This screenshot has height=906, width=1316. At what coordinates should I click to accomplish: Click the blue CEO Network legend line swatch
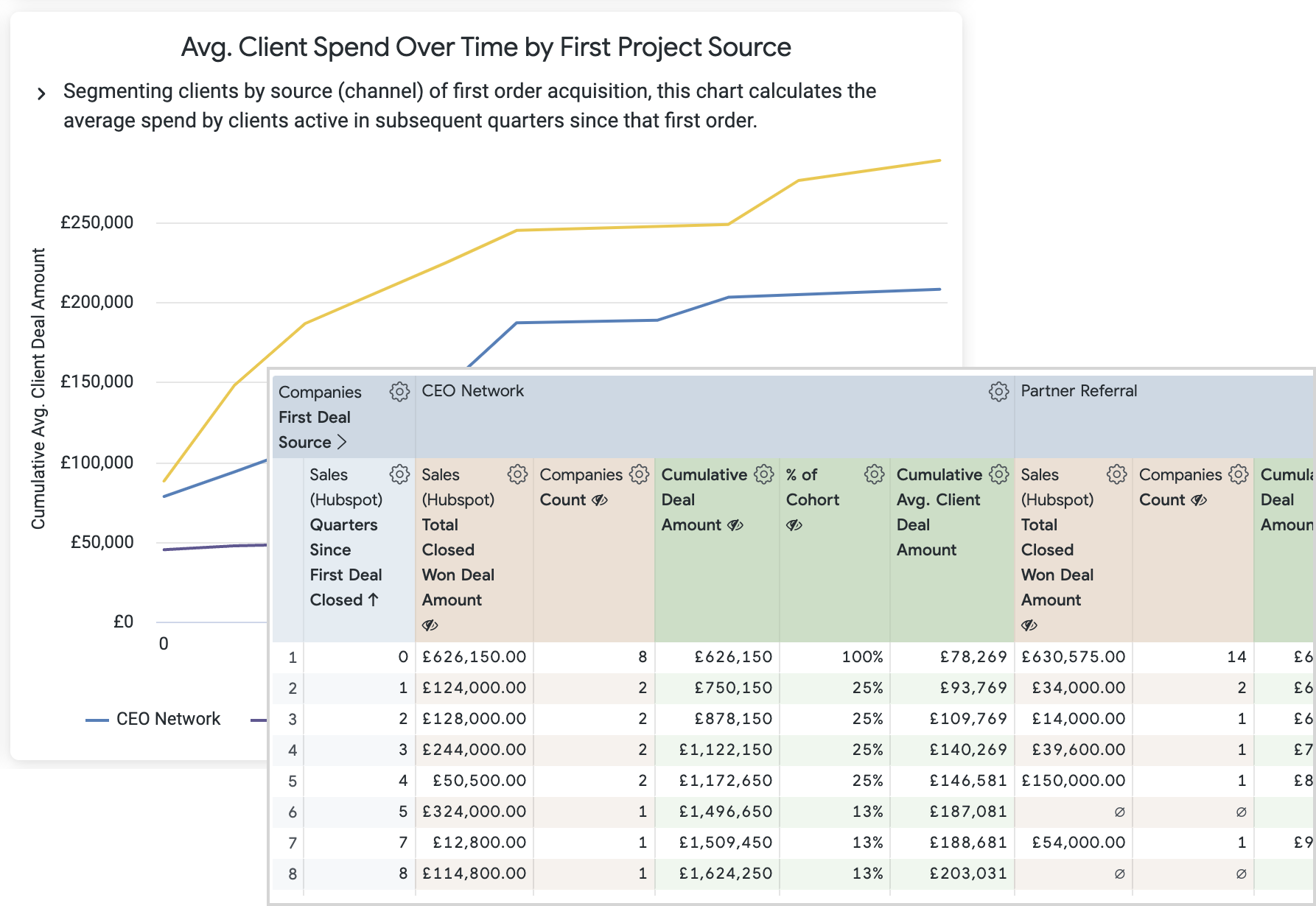click(97, 720)
